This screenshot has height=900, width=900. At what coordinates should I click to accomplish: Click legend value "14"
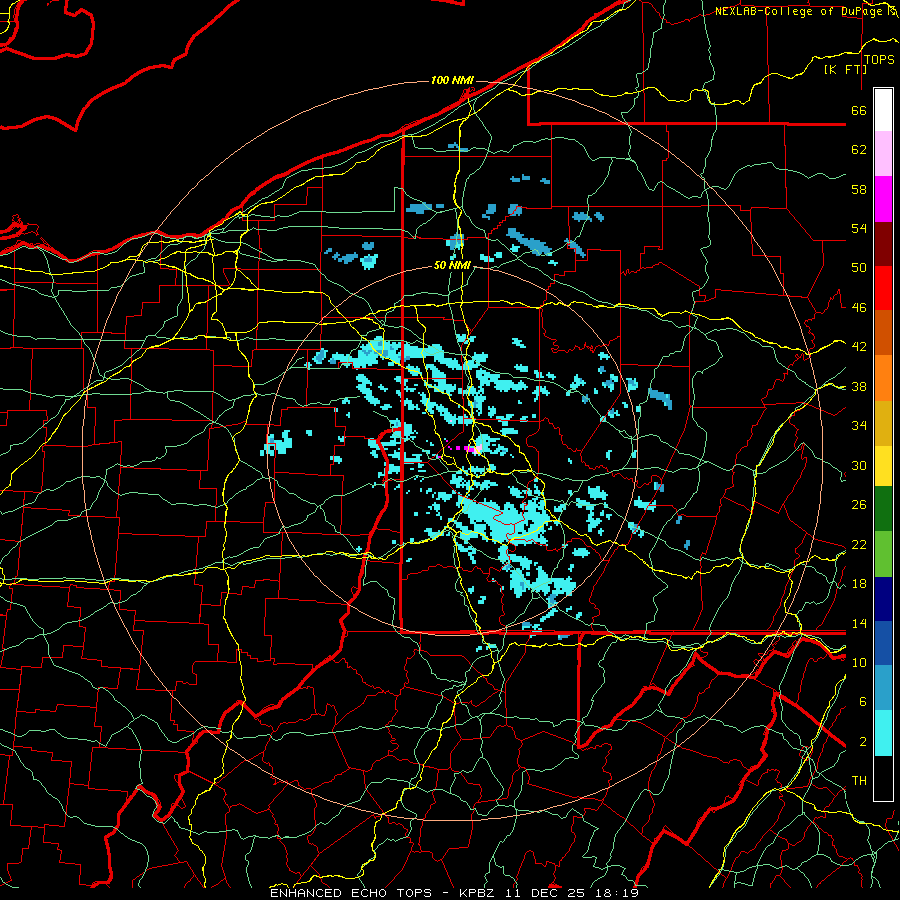tap(859, 623)
